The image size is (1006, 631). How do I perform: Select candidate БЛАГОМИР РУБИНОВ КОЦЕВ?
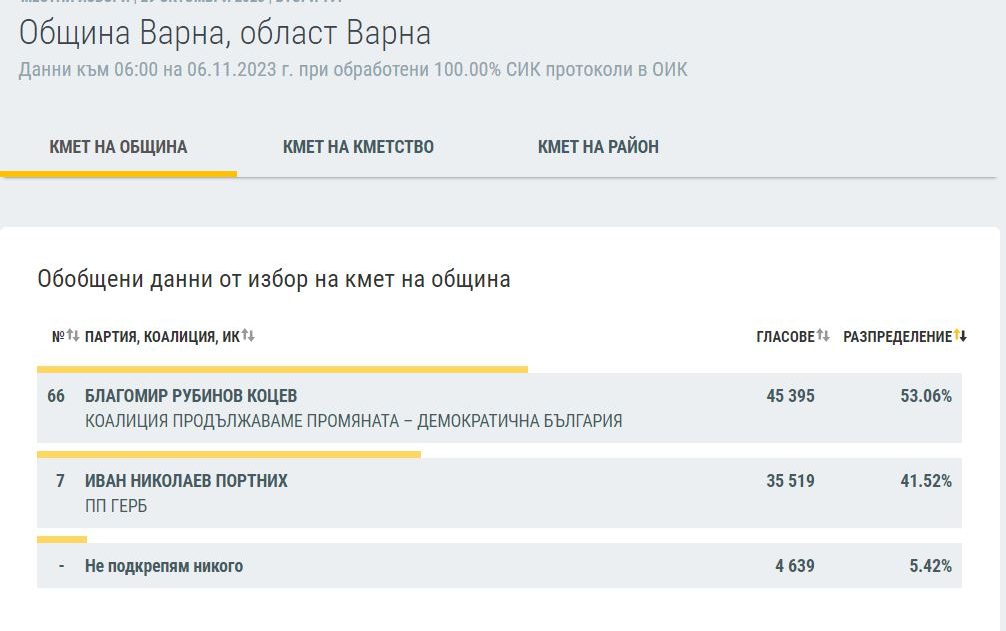191,396
